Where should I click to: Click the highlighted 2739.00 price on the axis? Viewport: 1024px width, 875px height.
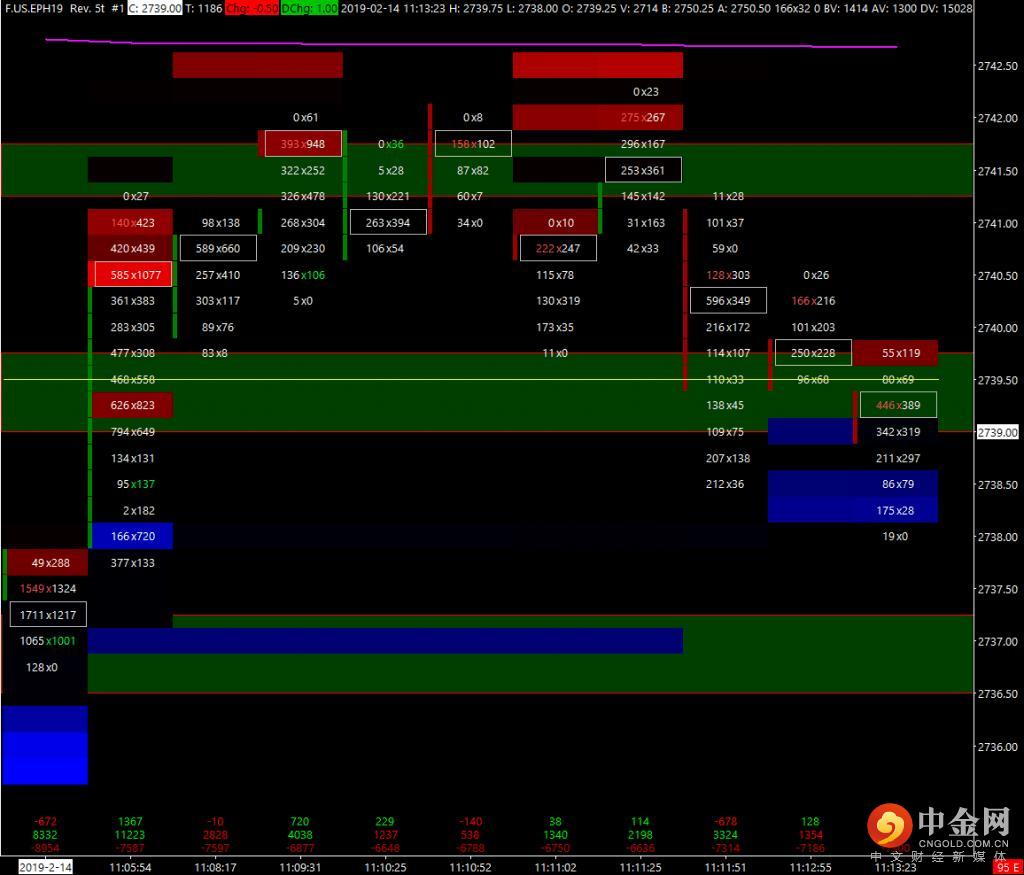coord(997,432)
